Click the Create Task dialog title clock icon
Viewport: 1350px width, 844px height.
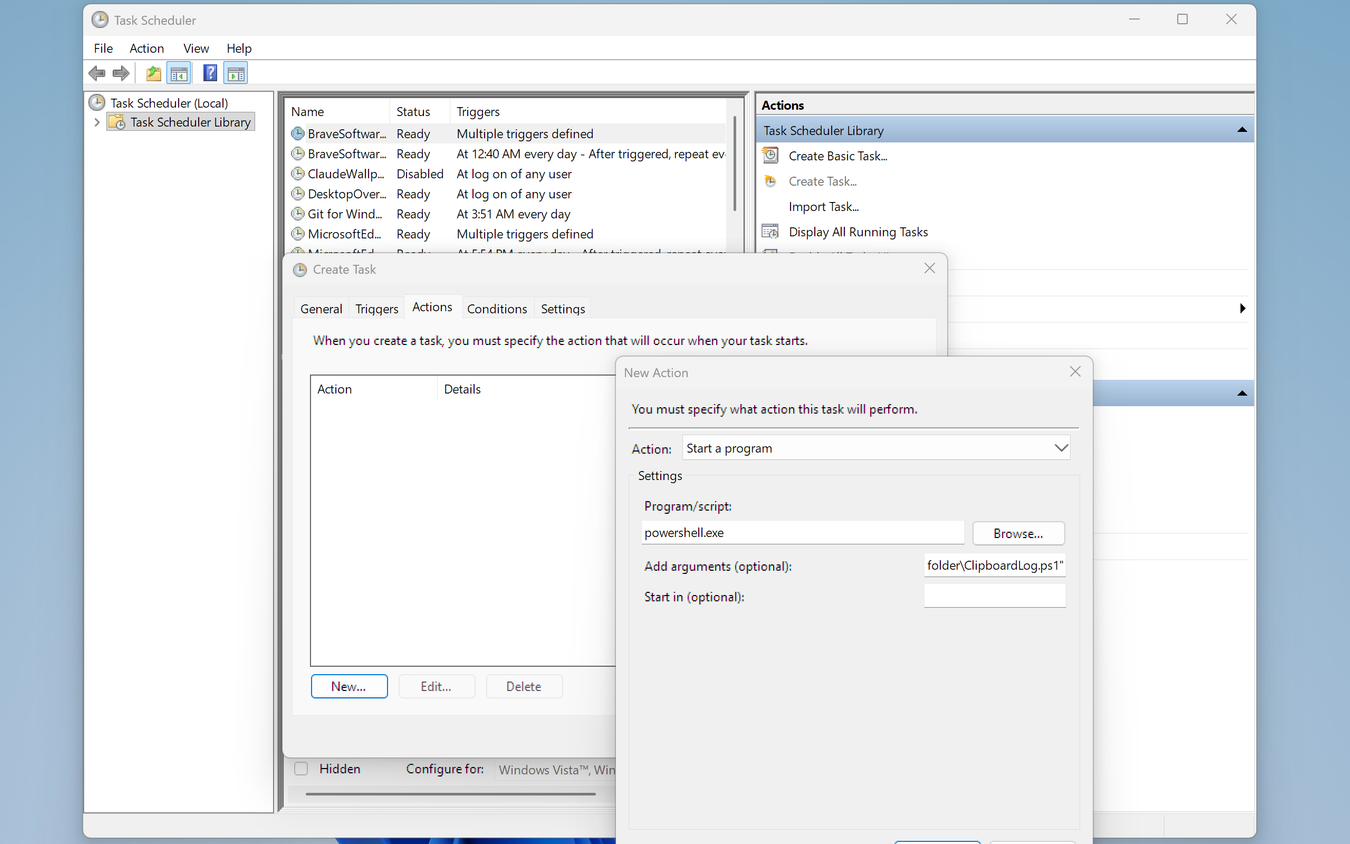(x=300, y=269)
